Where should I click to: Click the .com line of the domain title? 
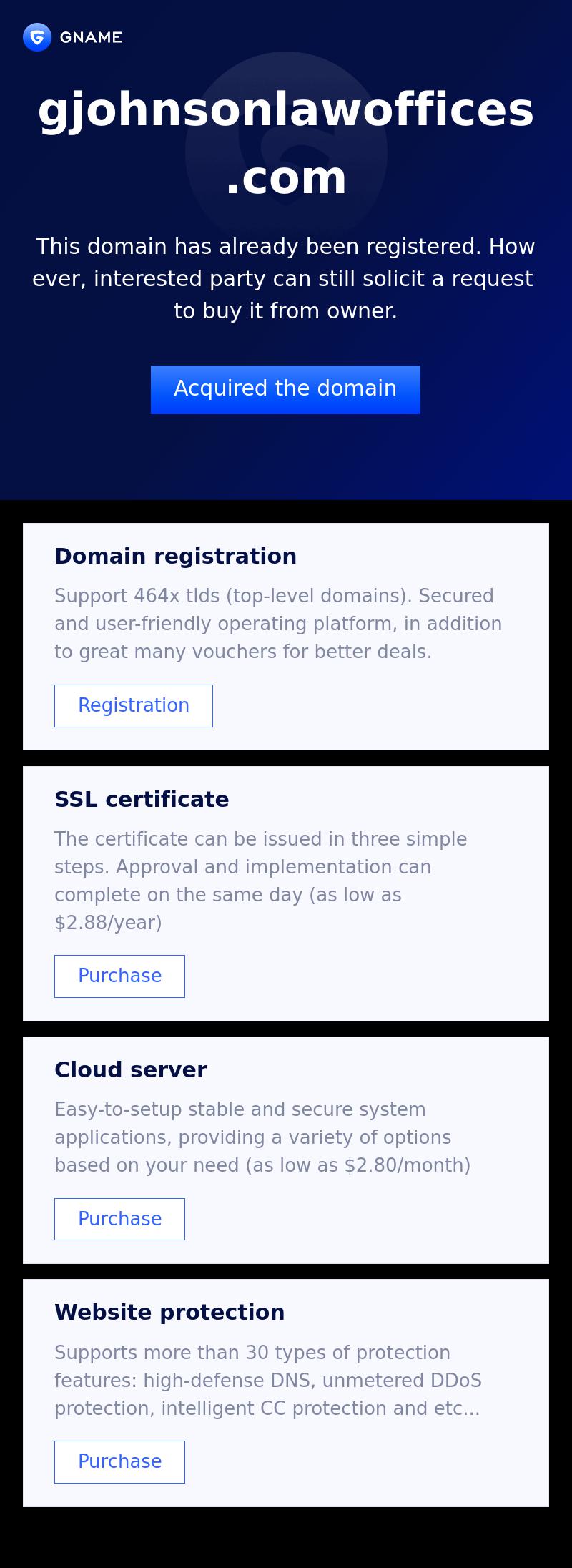pos(286,177)
